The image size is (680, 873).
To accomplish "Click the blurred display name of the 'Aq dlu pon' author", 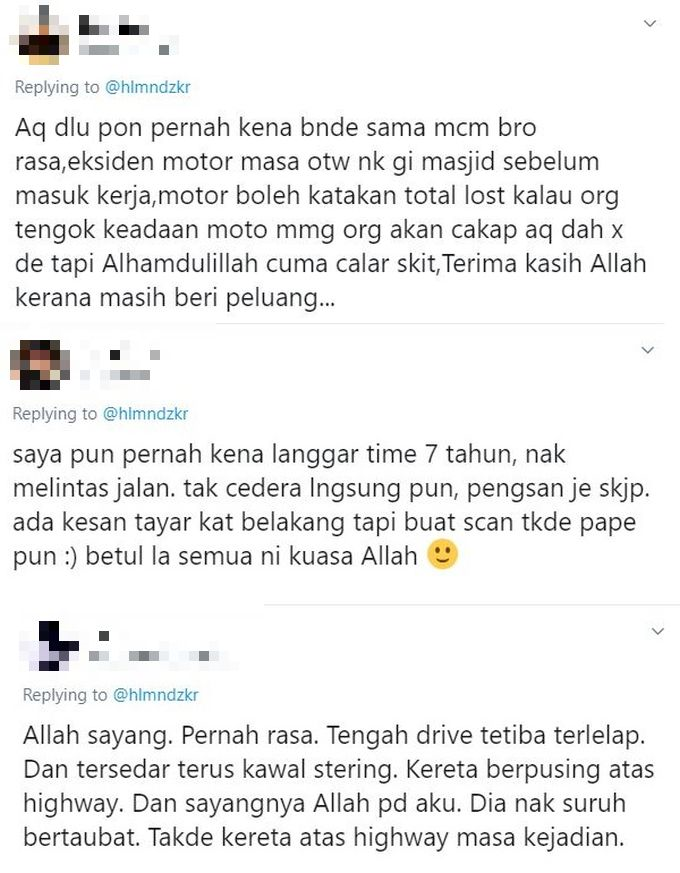I will pyautogui.click(x=114, y=24).
